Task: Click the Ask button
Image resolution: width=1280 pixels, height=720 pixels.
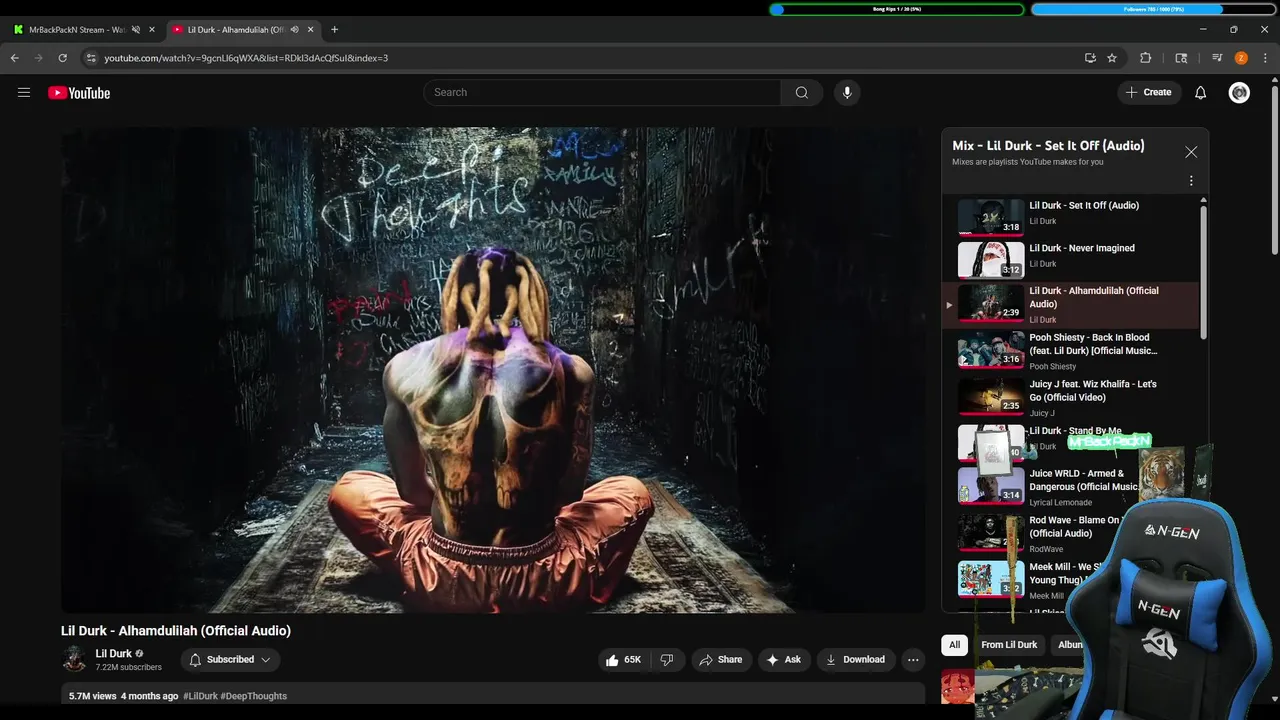Action: 783,660
